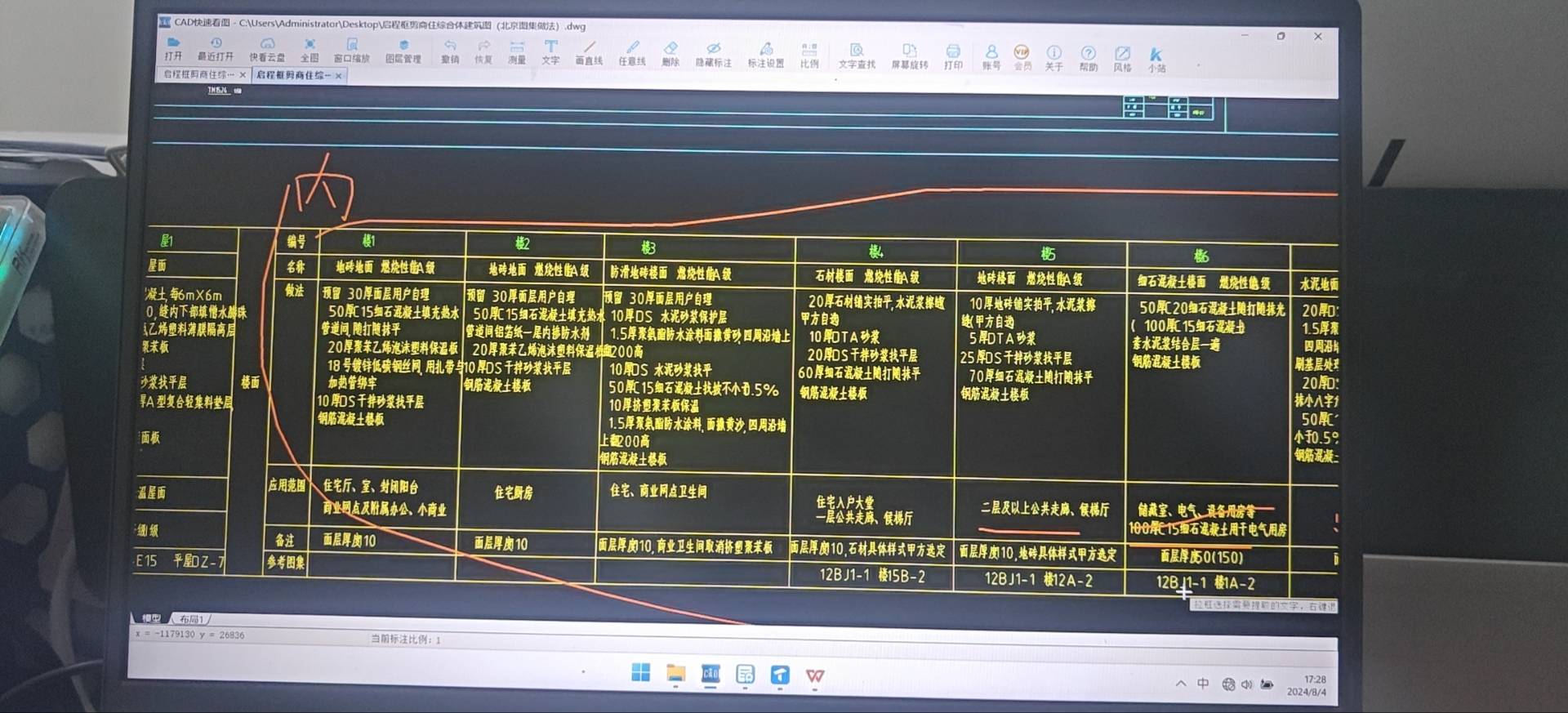
Task: Select the 测量 measure tool
Action: pos(517,53)
